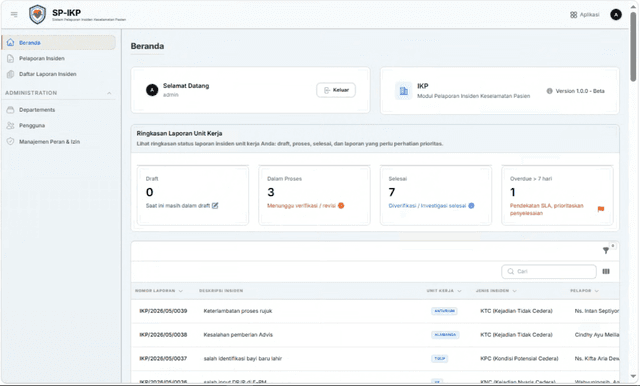The image size is (640, 386).
Task: Click the Deskripsi Insiden column header
Action: [x=221, y=291]
